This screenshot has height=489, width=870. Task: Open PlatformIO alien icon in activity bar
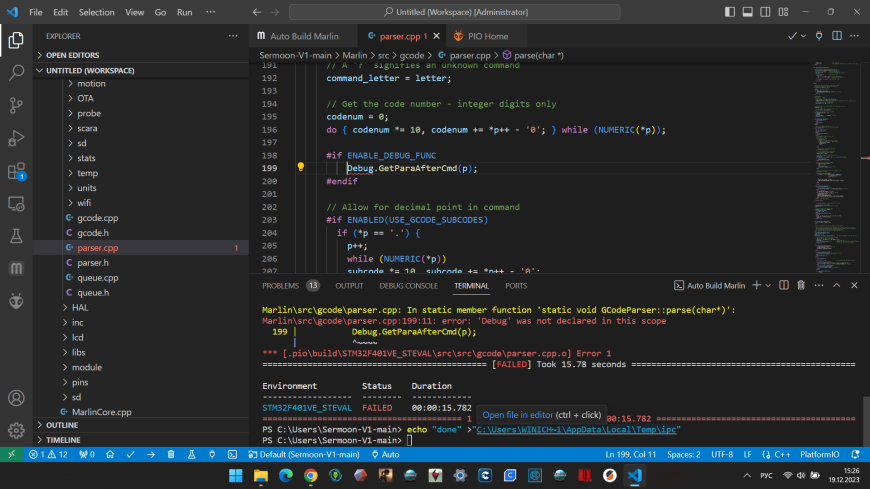tap(16, 301)
